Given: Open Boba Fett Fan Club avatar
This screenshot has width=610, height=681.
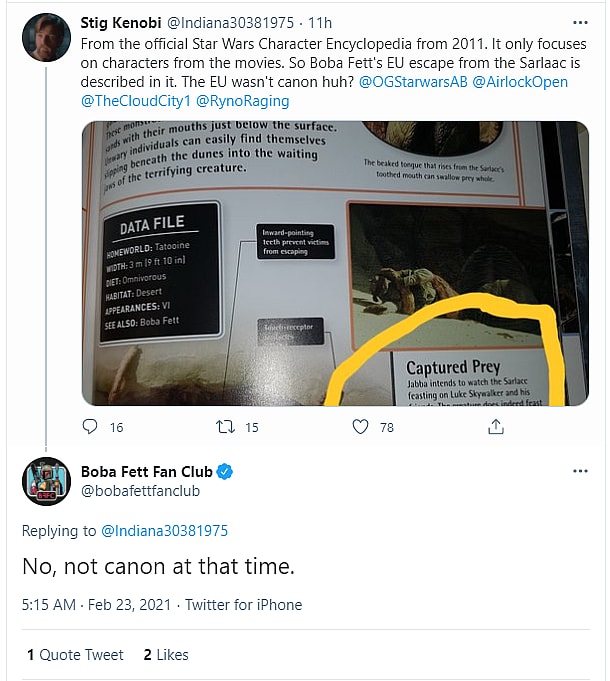Looking at the screenshot, I should coord(46,481).
